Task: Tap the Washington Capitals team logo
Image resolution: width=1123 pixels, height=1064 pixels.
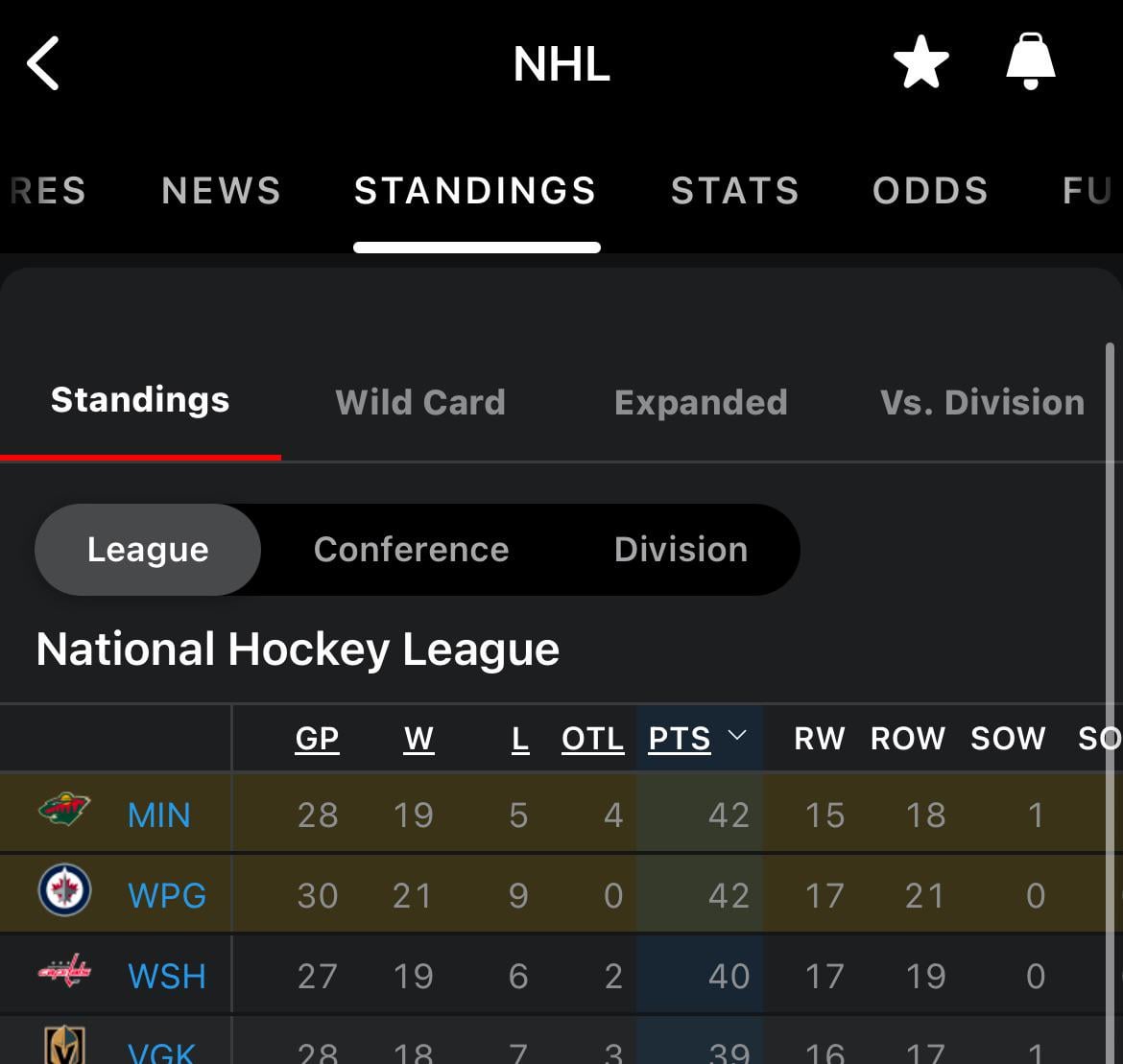Action: coord(64,973)
